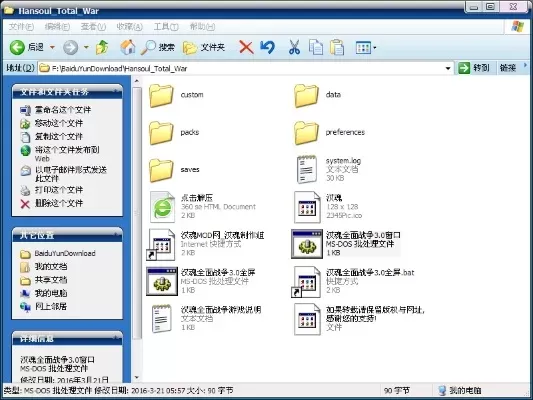
Task: Click the Back (后退) arrow icon
Action: click(x=17, y=48)
